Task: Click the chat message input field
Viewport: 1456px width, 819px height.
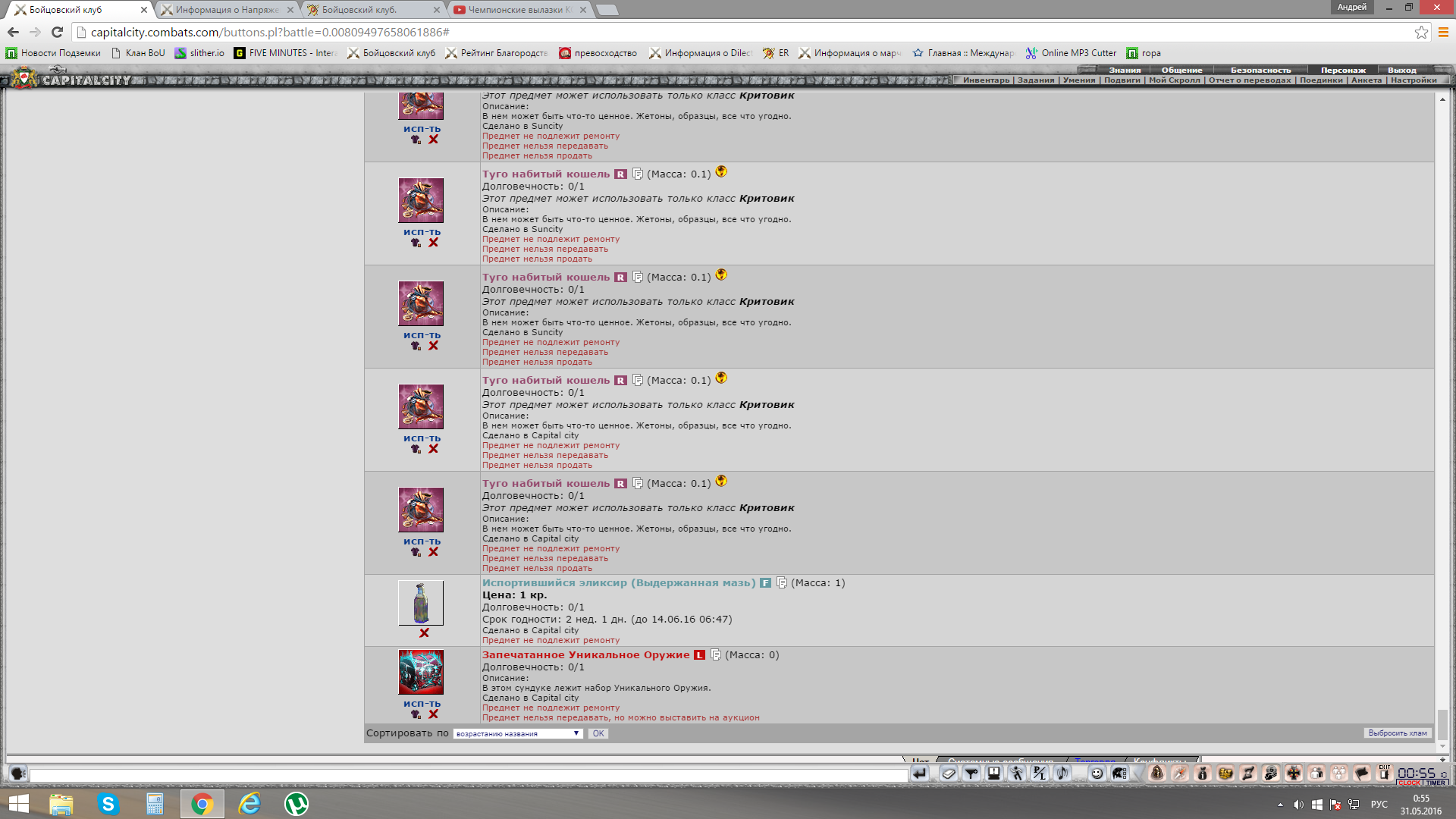Action: 469,775
